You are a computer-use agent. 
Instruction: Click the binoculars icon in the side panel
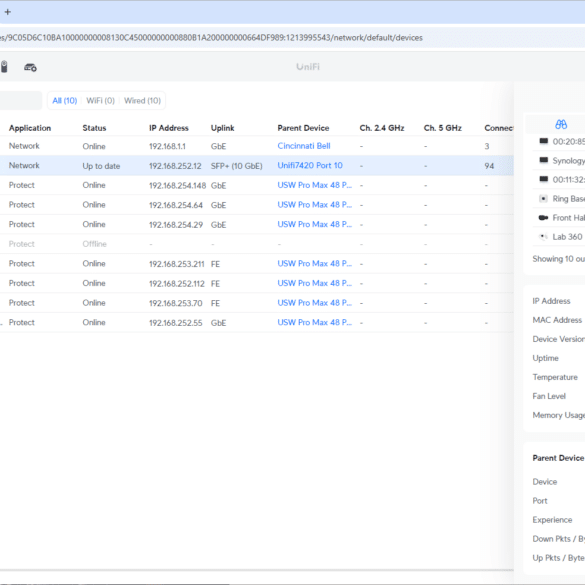point(561,124)
